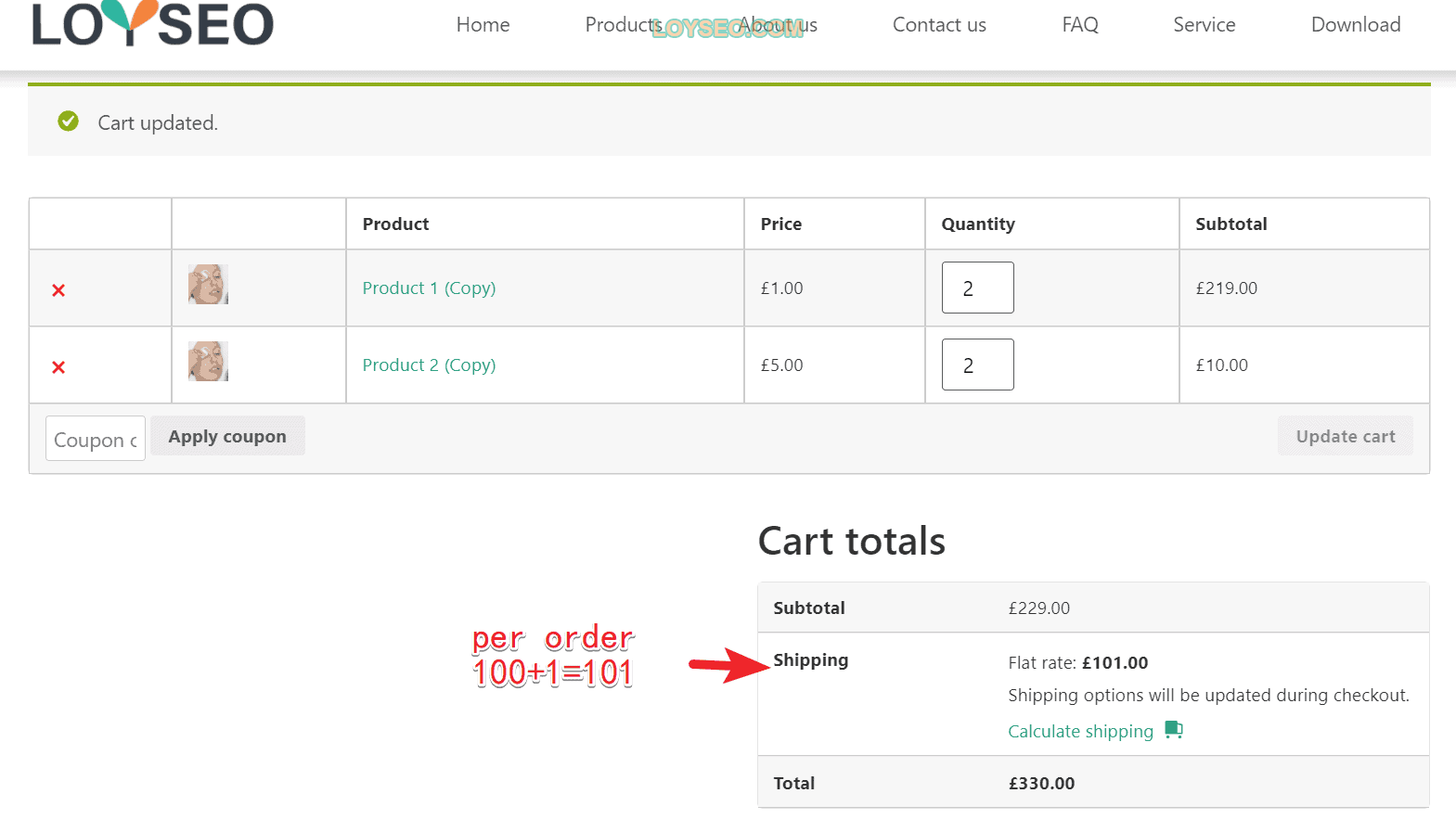Viewport: 1456px width, 819px height.
Task: Open Product 2 (Copy) thumbnail image
Action: [208, 361]
